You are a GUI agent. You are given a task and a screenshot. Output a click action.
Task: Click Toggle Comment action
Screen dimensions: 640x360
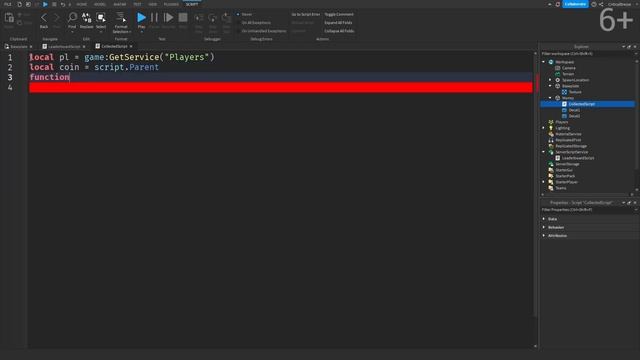click(x=339, y=14)
